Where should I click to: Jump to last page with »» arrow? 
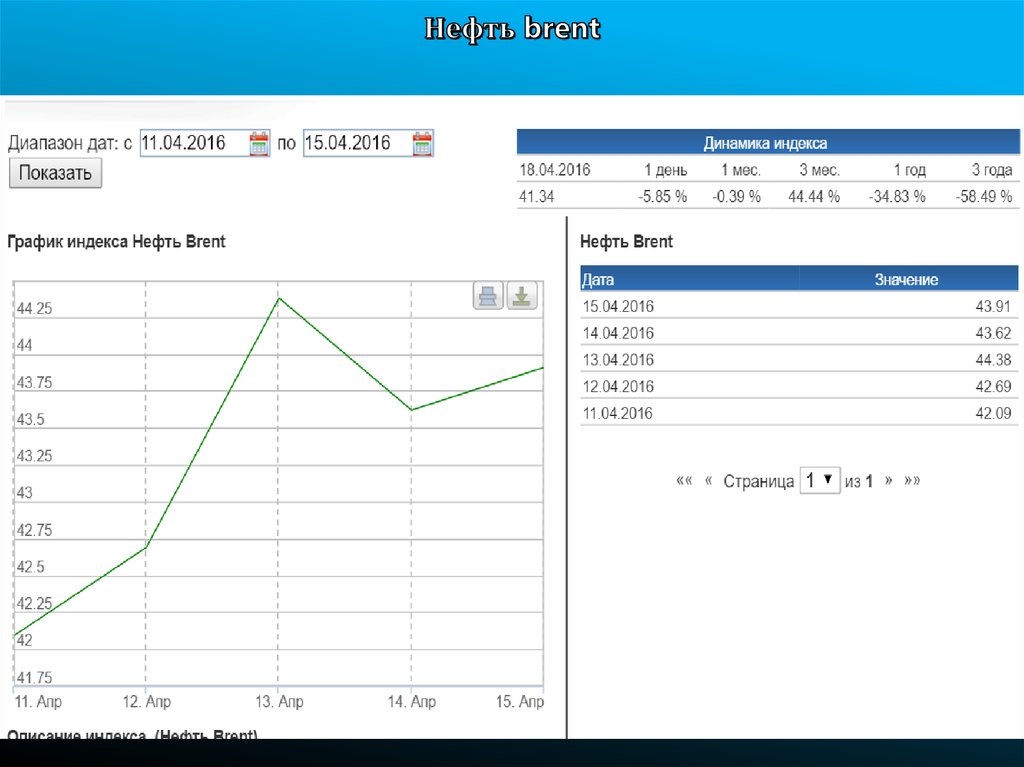[x=912, y=481]
